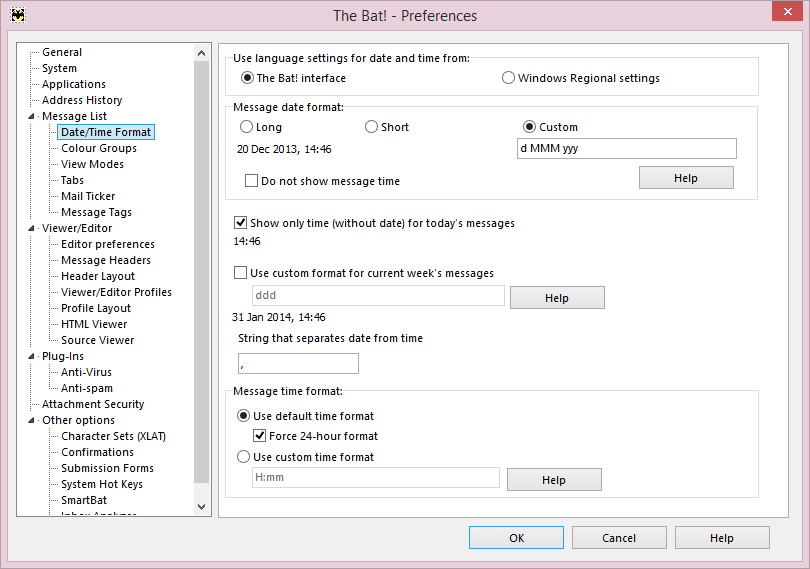810x569 pixels.
Task: Collapse the Other options tree node
Action: (32, 421)
